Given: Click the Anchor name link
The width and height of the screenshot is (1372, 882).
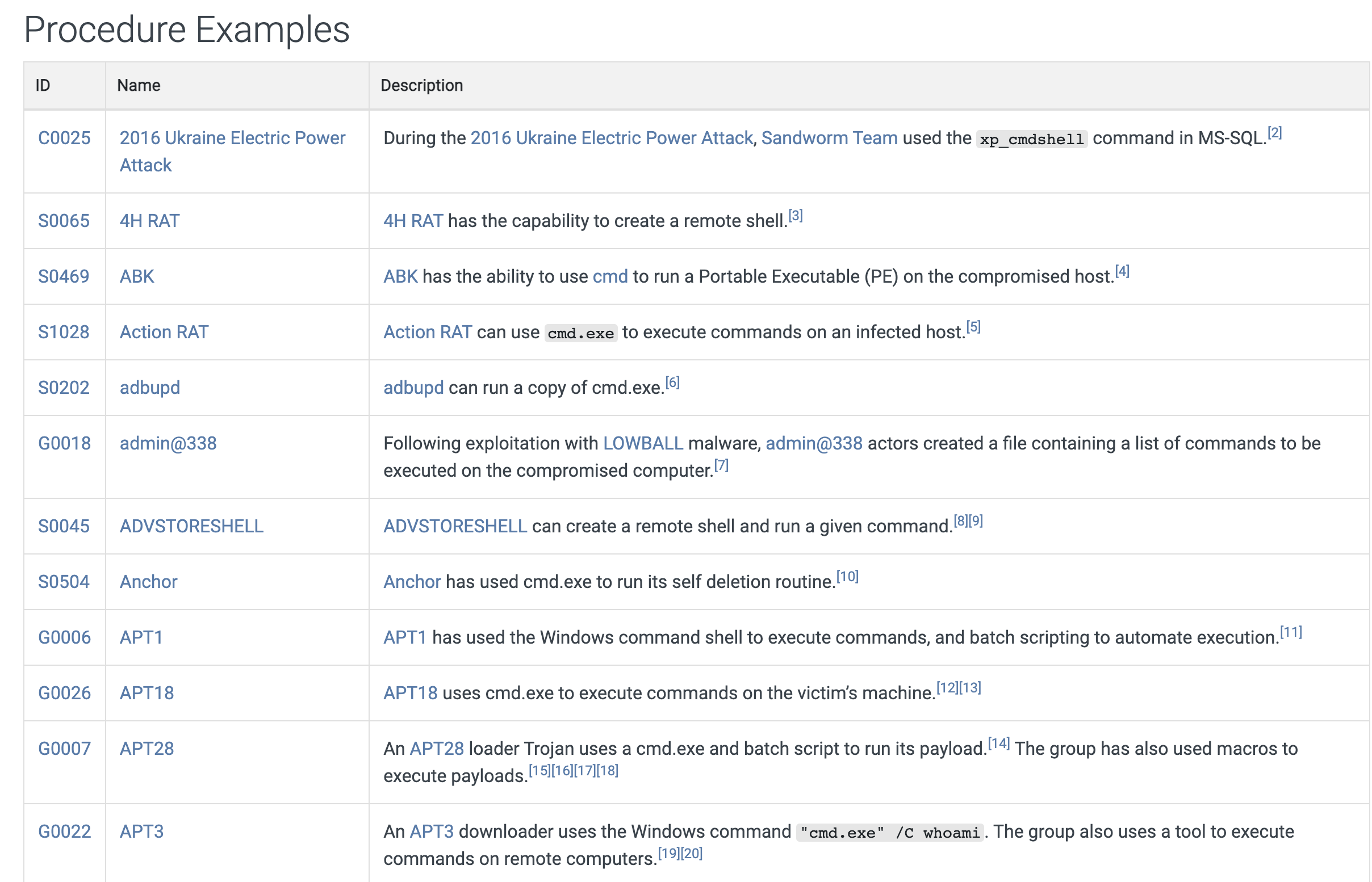Looking at the screenshot, I should point(148,581).
